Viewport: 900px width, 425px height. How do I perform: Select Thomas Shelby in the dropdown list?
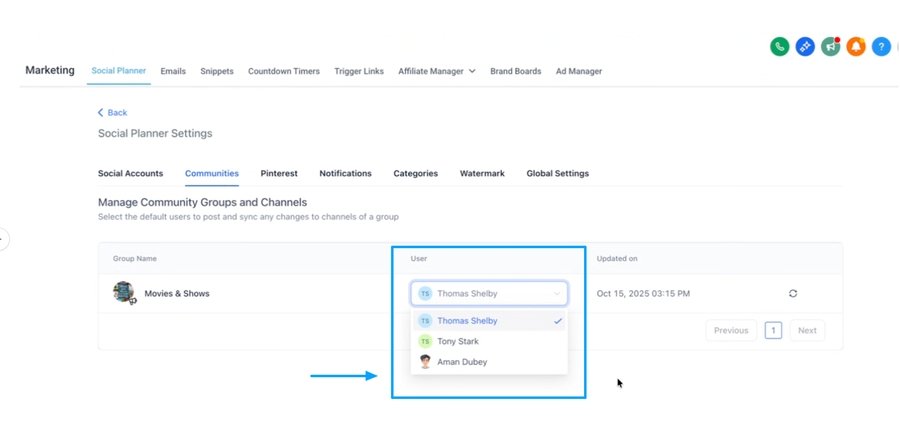467,321
